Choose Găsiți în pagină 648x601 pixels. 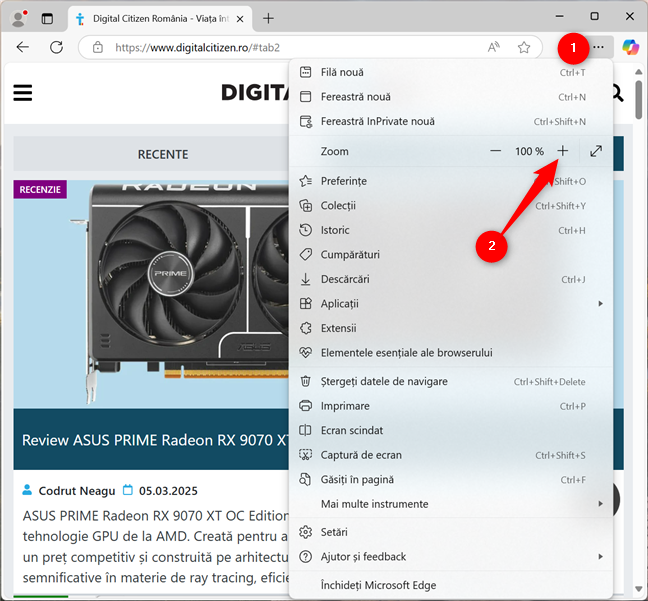click(450, 479)
